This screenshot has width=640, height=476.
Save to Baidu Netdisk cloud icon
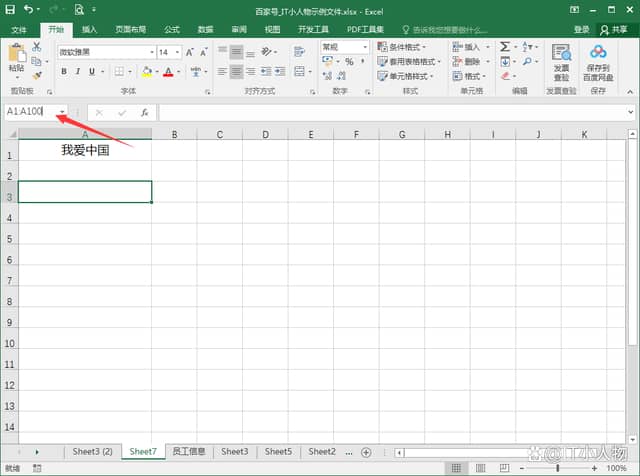pos(598,62)
